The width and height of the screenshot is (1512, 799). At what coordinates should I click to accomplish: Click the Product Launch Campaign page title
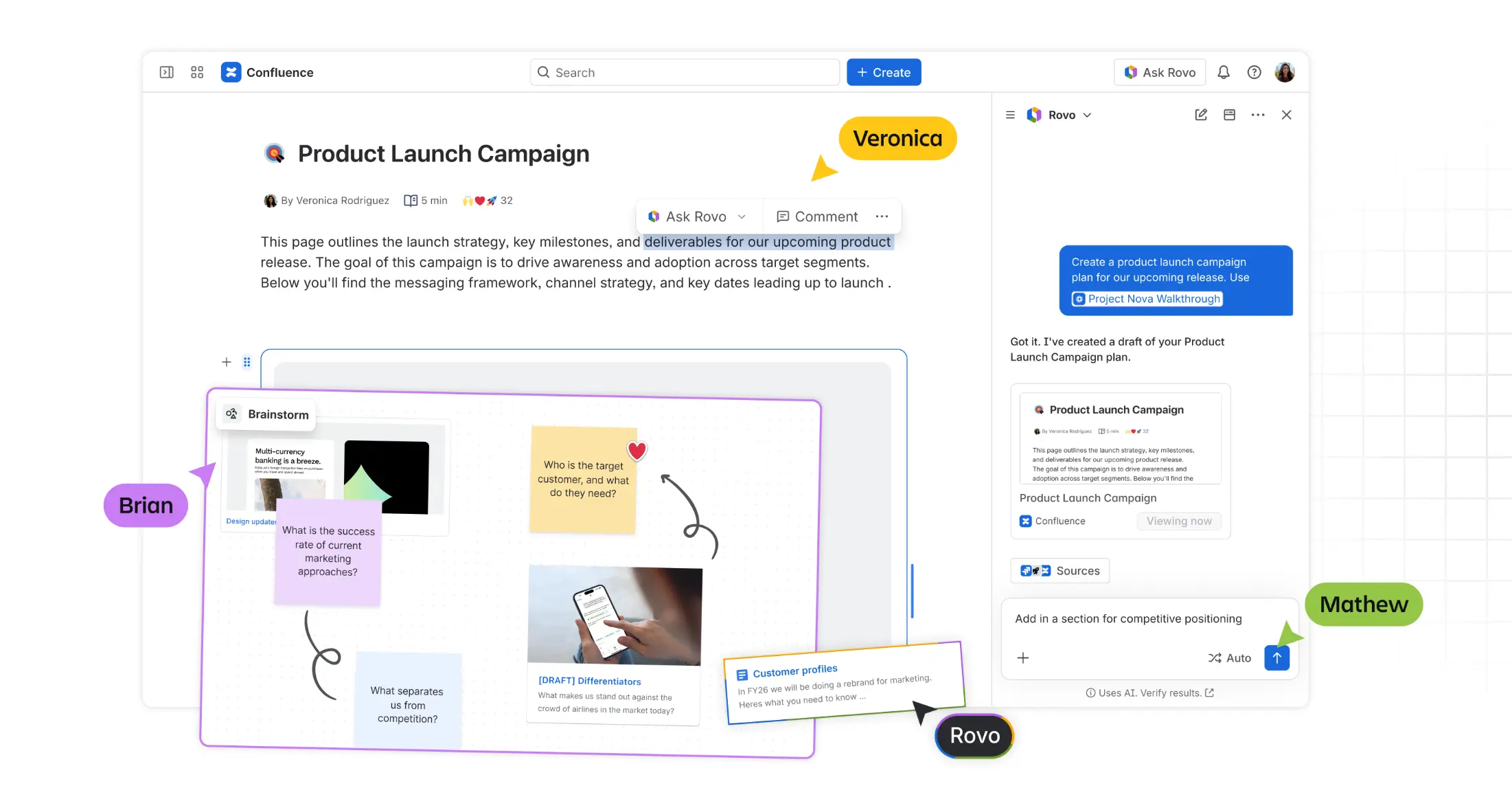(x=444, y=153)
